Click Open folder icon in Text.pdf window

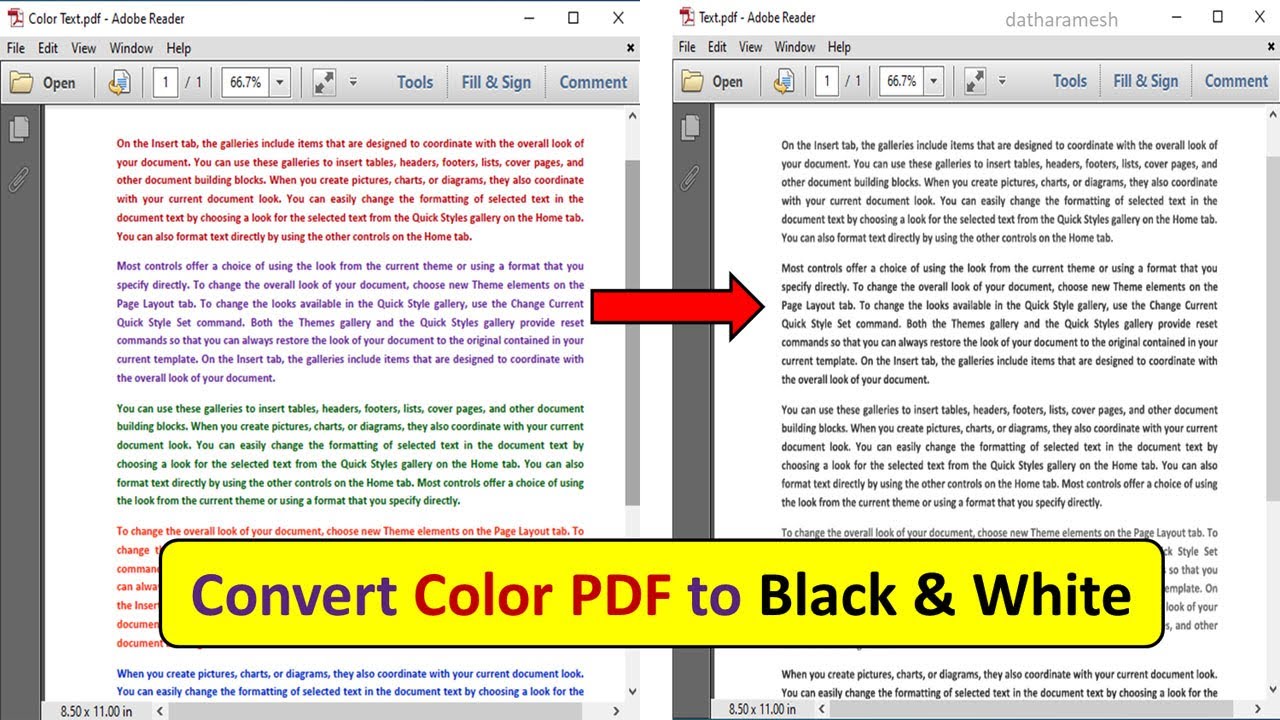click(692, 82)
